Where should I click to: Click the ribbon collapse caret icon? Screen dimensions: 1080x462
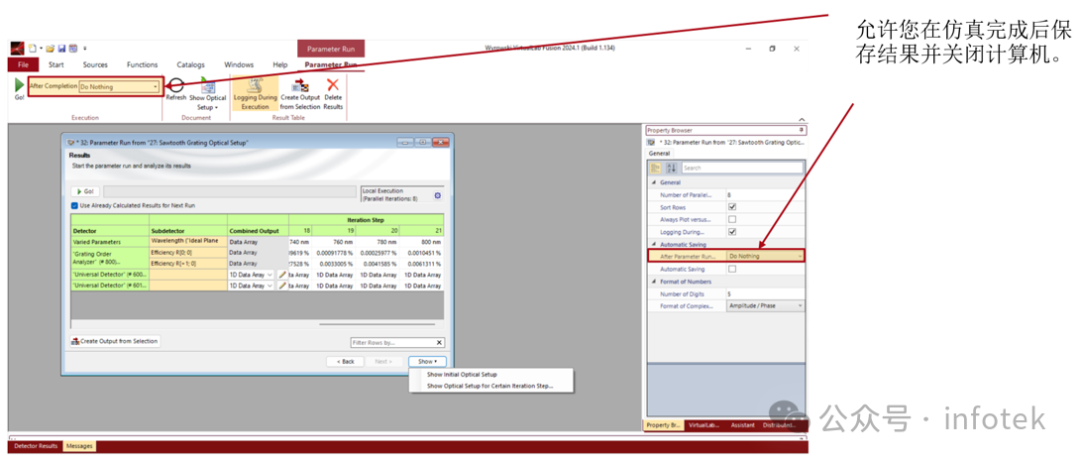pyautogui.click(x=800, y=119)
